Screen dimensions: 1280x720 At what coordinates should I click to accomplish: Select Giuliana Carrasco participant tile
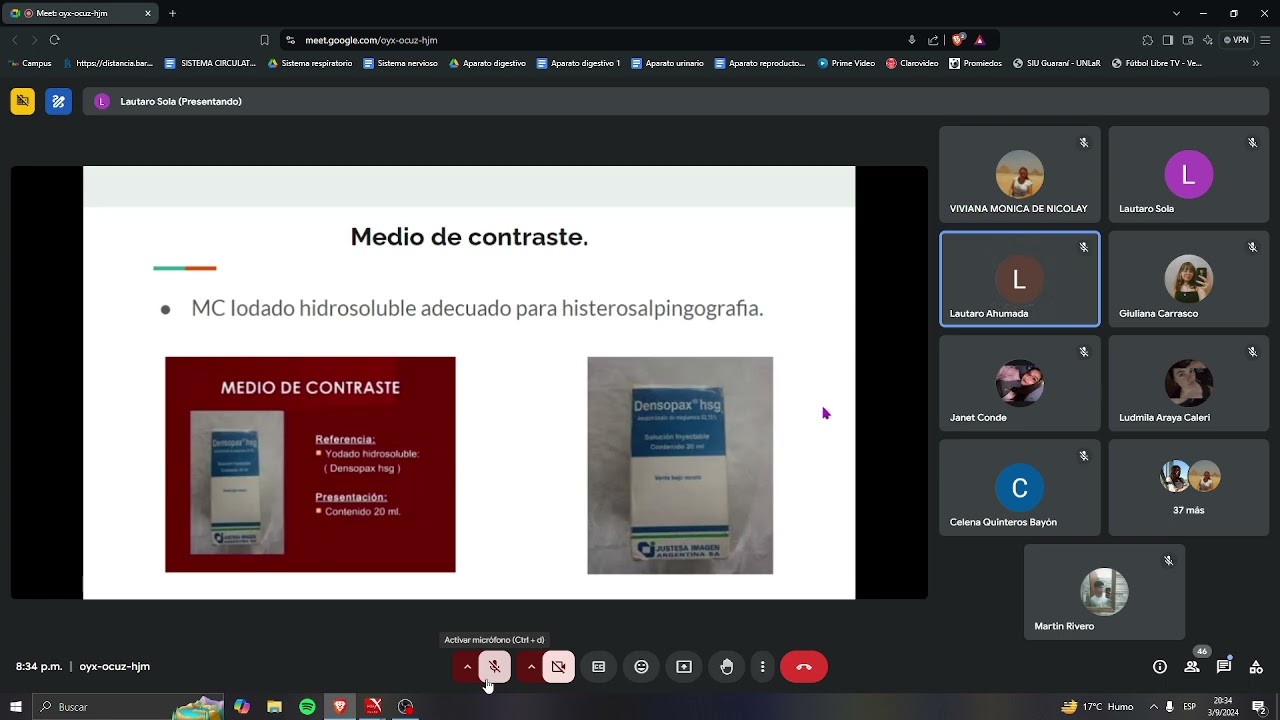point(1189,279)
